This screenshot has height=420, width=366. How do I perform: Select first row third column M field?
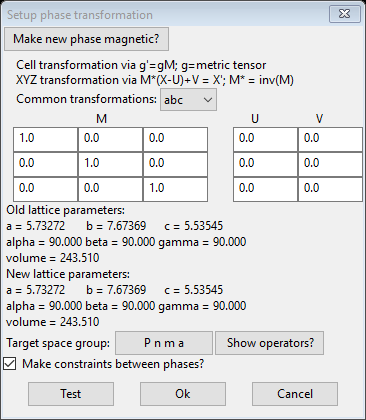pos(175,139)
